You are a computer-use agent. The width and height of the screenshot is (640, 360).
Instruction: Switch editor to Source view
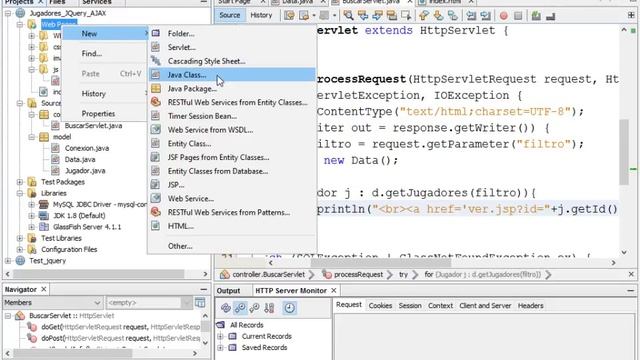[x=229, y=15]
